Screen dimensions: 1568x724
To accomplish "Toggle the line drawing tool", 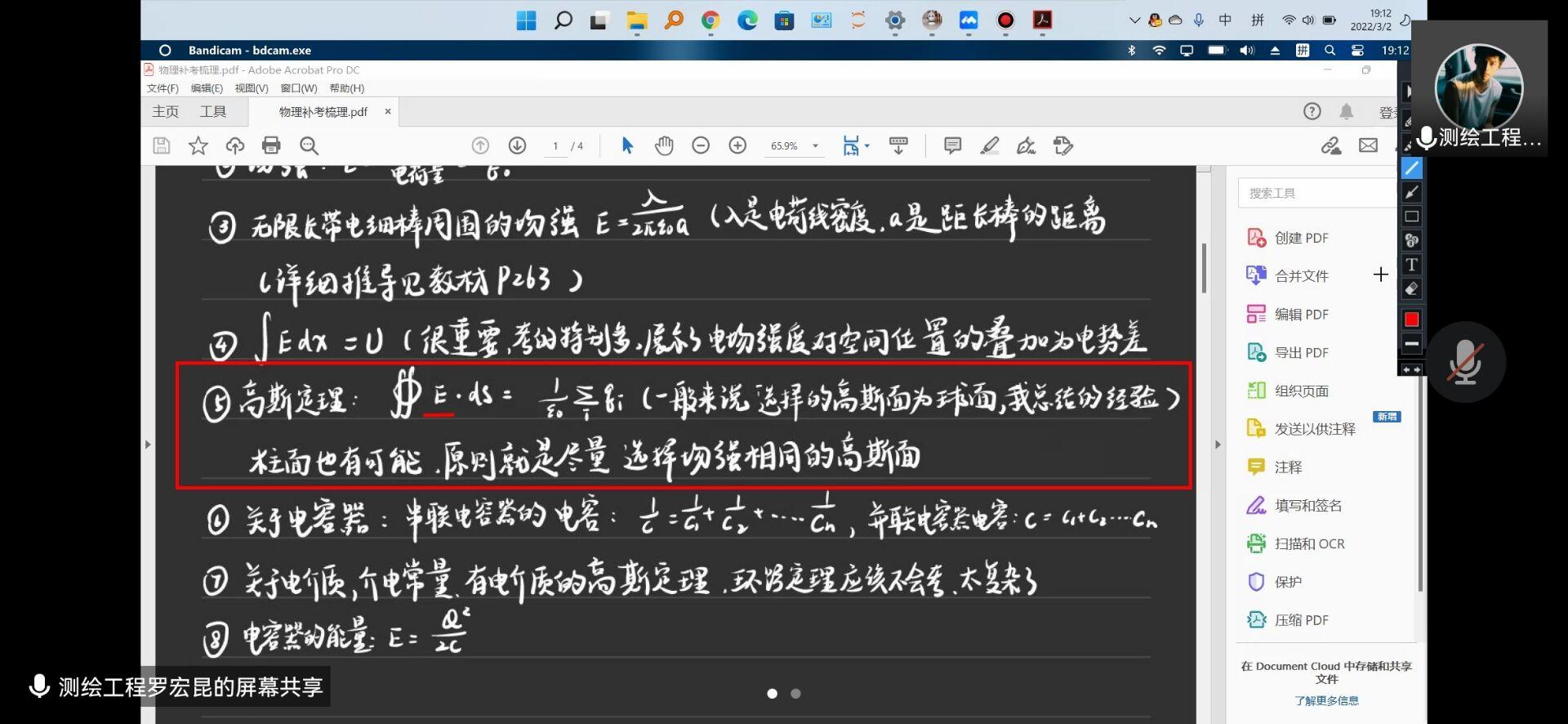I will [1411, 168].
